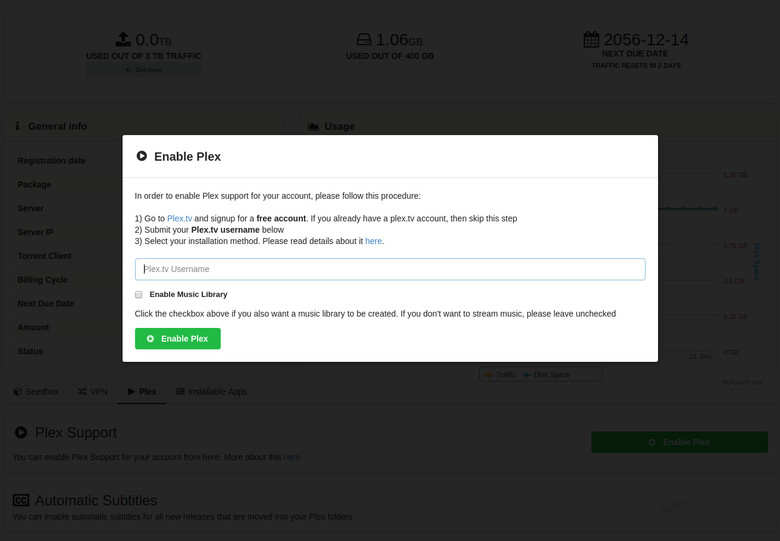Image resolution: width=780 pixels, height=541 pixels.
Task: Click the Highcharts.com credit link
Action: click(742, 382)
